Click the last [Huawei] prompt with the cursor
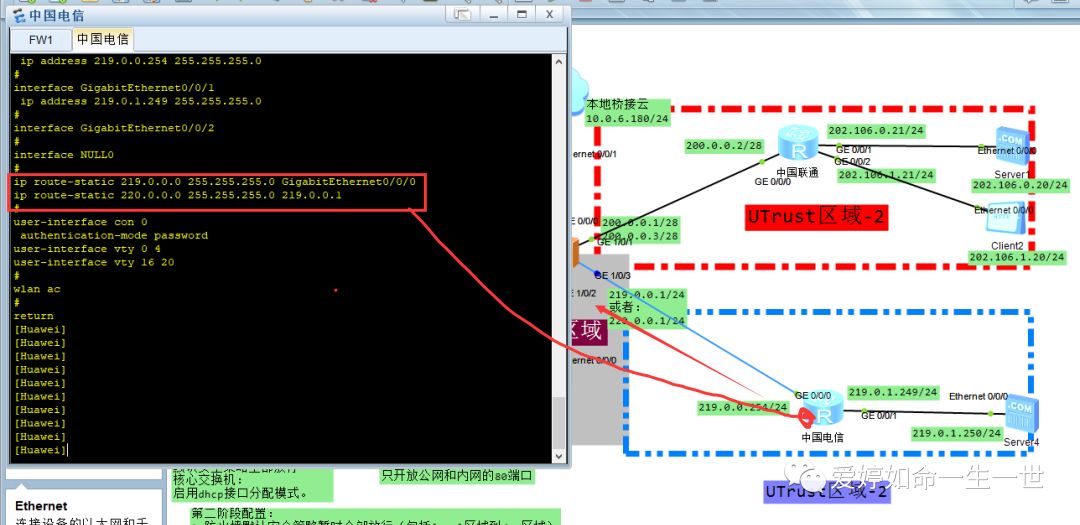This screenshot has width=1080, height=525. (40, 451)
